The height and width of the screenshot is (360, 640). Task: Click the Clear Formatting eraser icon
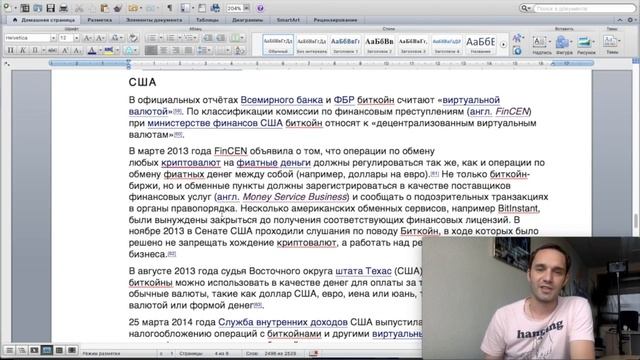click(133, 38)
